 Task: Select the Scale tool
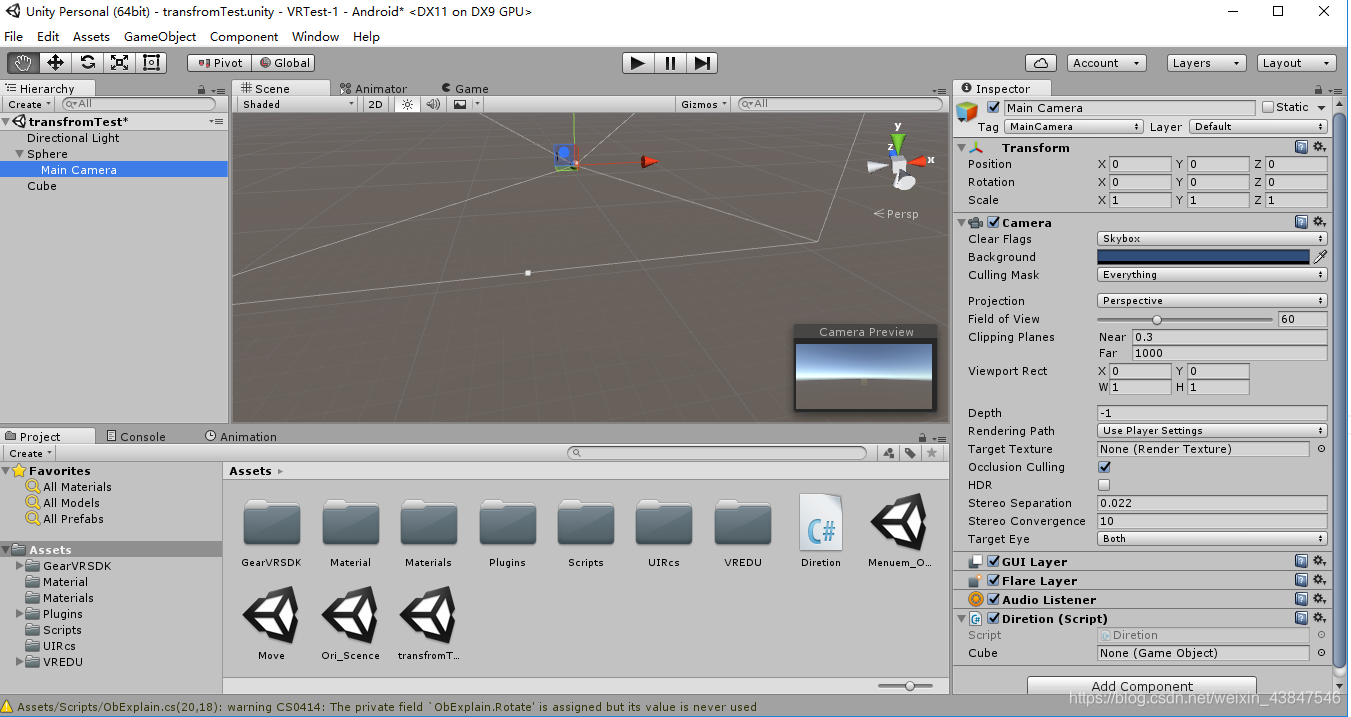[119, 63]
